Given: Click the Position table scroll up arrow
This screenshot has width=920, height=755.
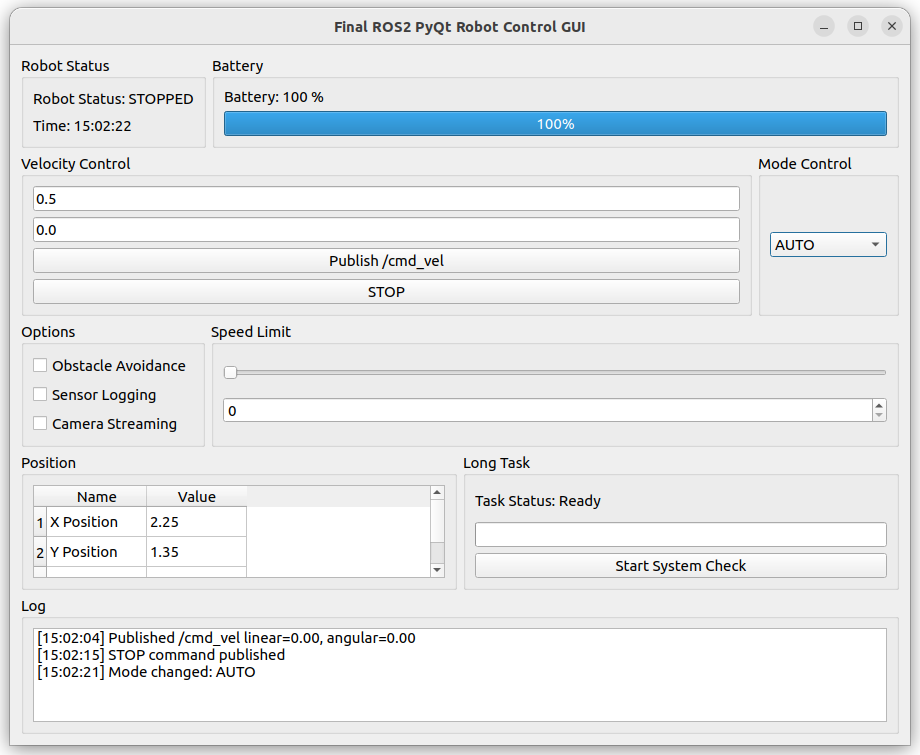Looking at the screenshot, I should click(437, 492).
